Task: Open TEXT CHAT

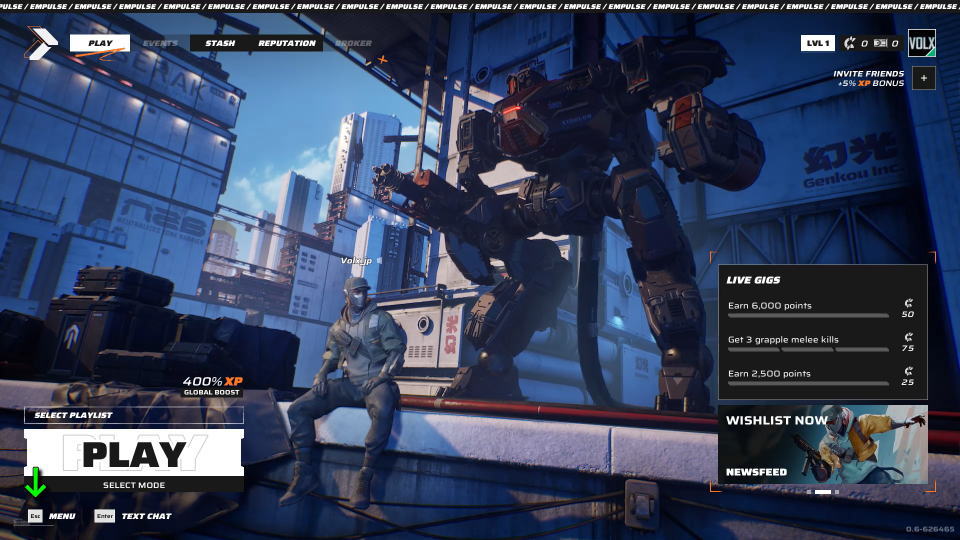Action: click(146, 516)
